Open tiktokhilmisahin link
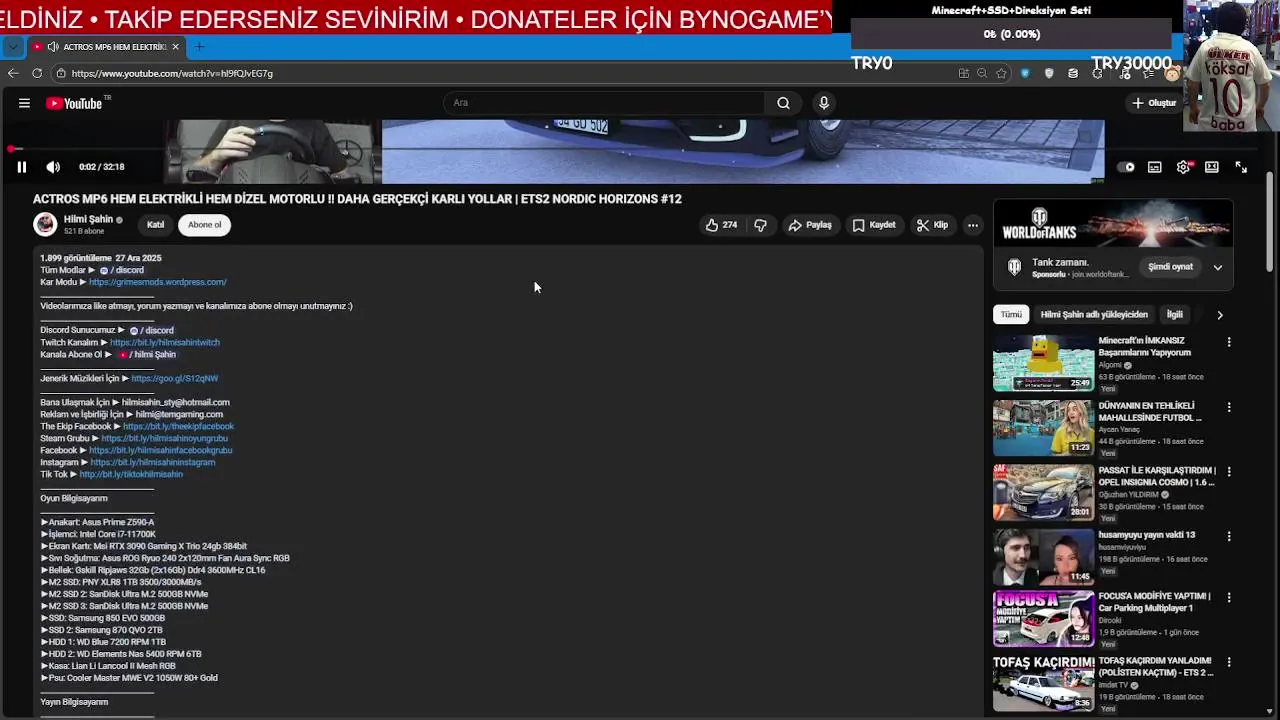 (131, 474)
